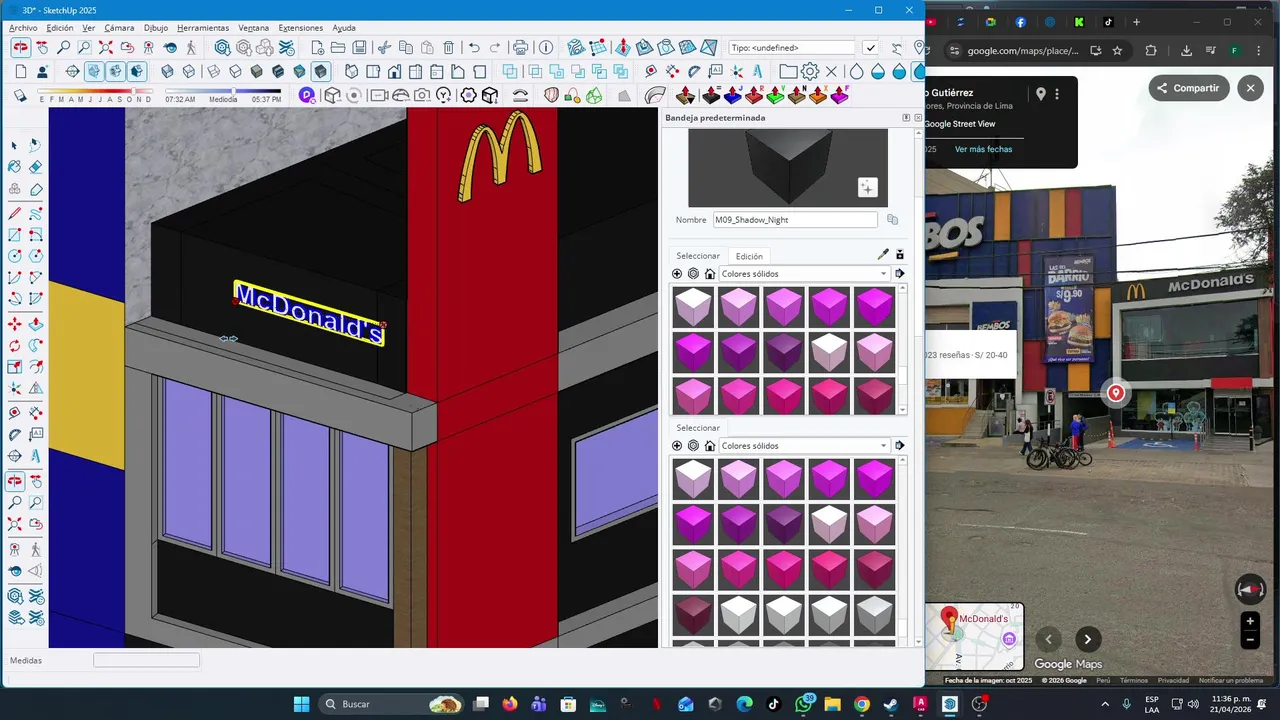Click the checkmark next to Tipo field
This screenshot has width=1280, height=720.
[871, 47]
